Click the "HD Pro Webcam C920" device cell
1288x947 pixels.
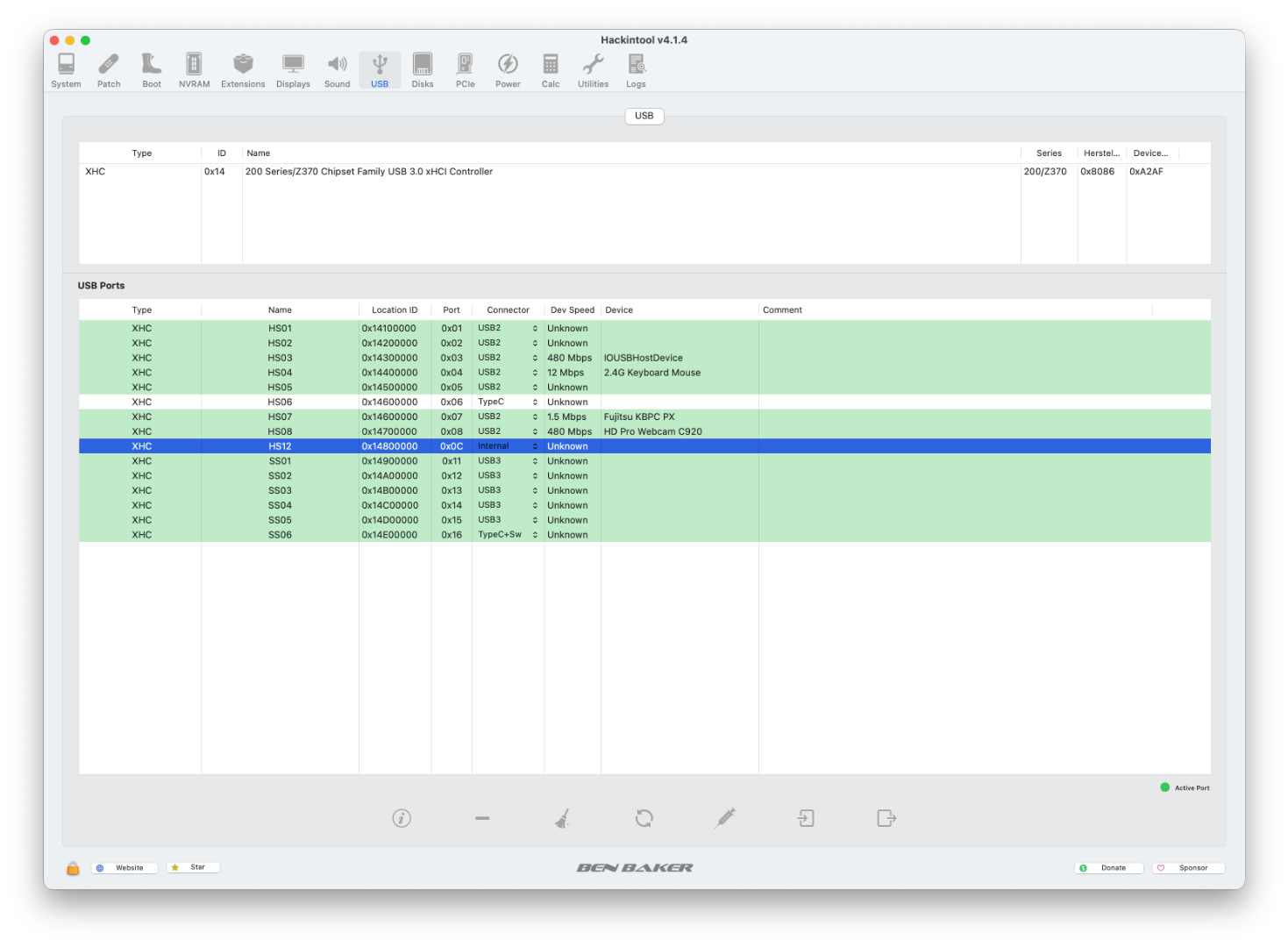click(x=652, y=431)
